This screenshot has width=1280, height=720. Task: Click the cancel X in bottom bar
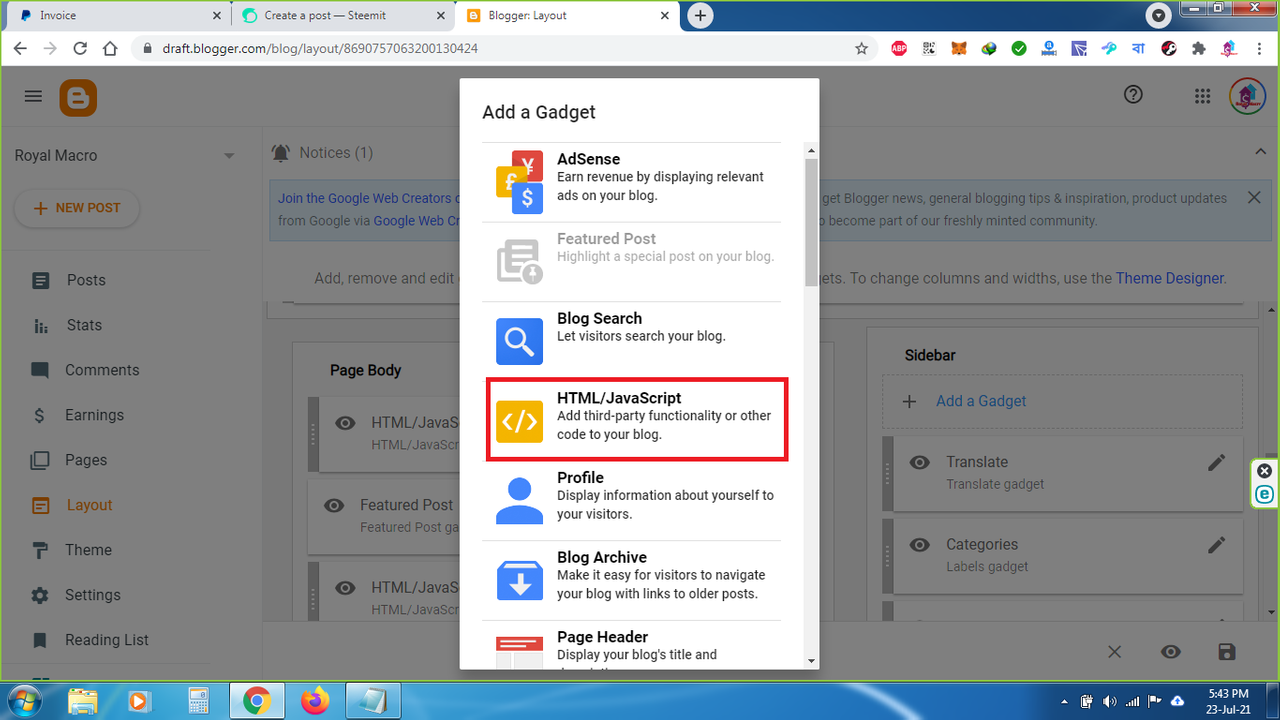coord(1114,652)
